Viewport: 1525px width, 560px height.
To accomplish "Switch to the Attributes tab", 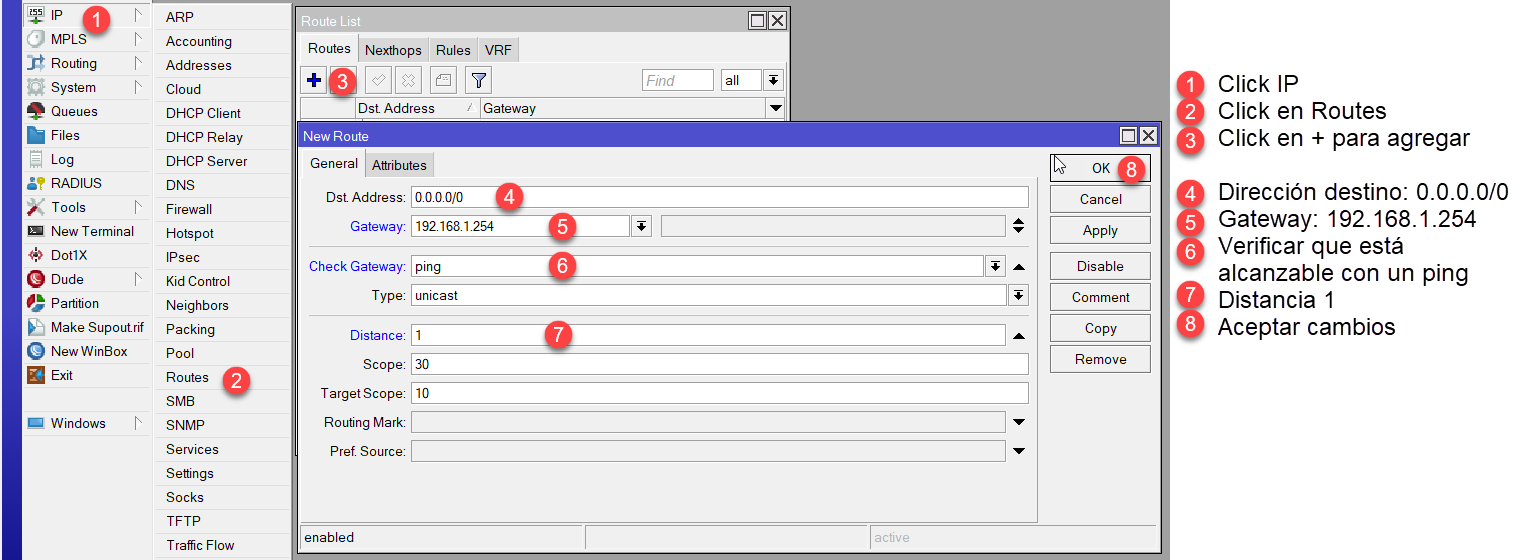I will (x=399, y=165).
